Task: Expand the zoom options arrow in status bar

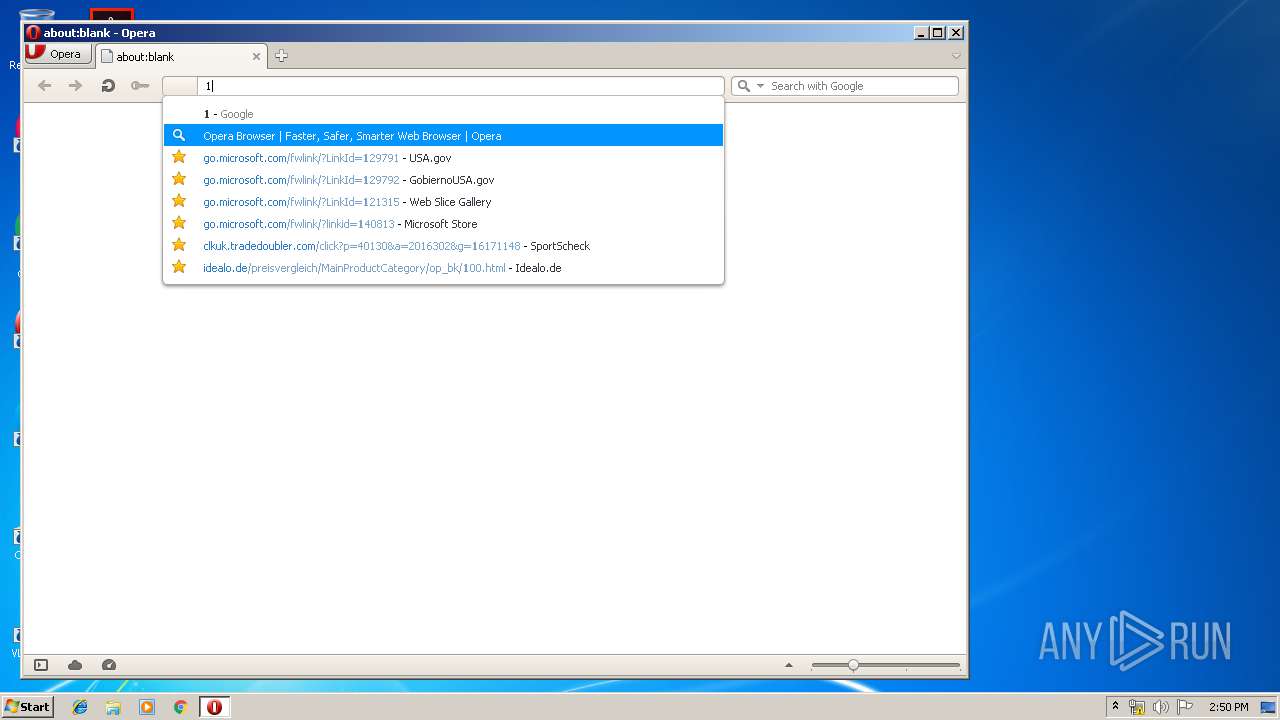Action: click(788, 665)
